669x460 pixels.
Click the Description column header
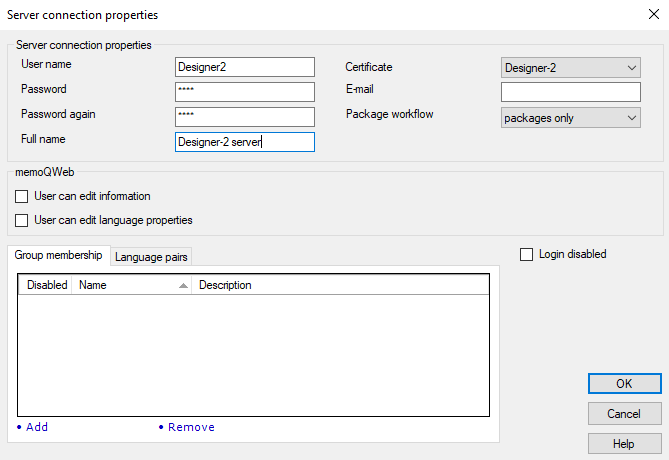click(x=300, y=285)
